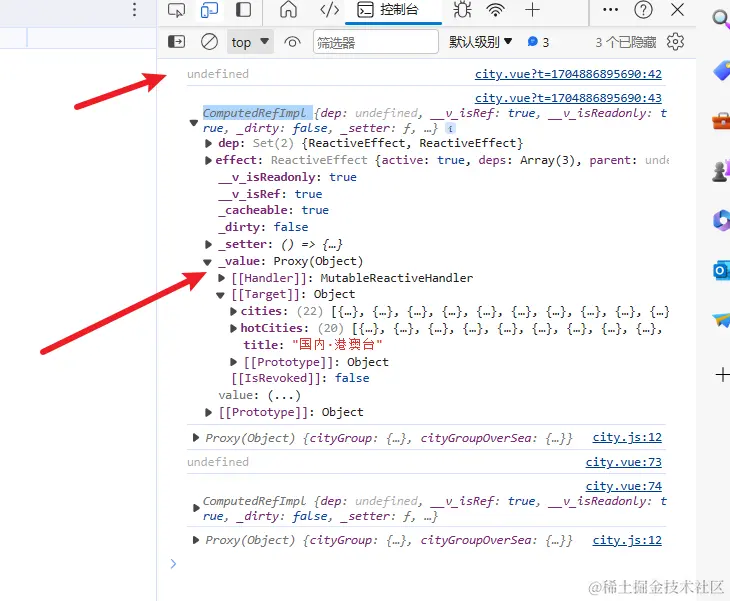Create live expression via eye icon
730x601 pixels.
tap(292, 42)
